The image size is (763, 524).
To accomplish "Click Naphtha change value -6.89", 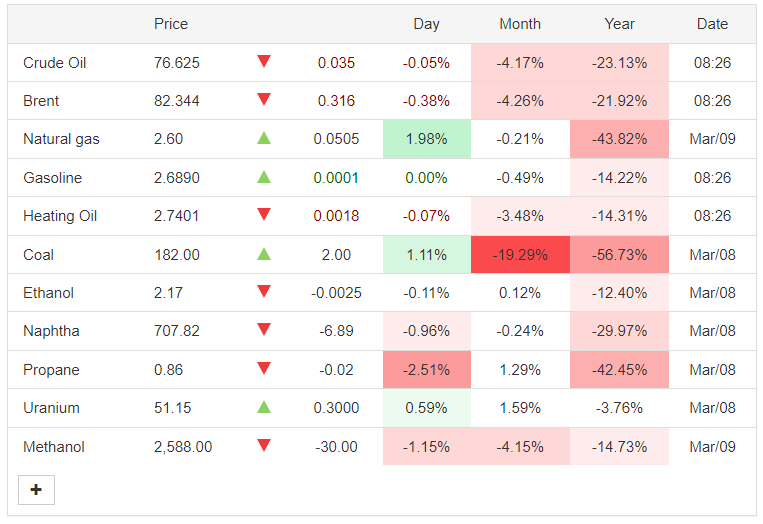I will [x=336, y=331].
